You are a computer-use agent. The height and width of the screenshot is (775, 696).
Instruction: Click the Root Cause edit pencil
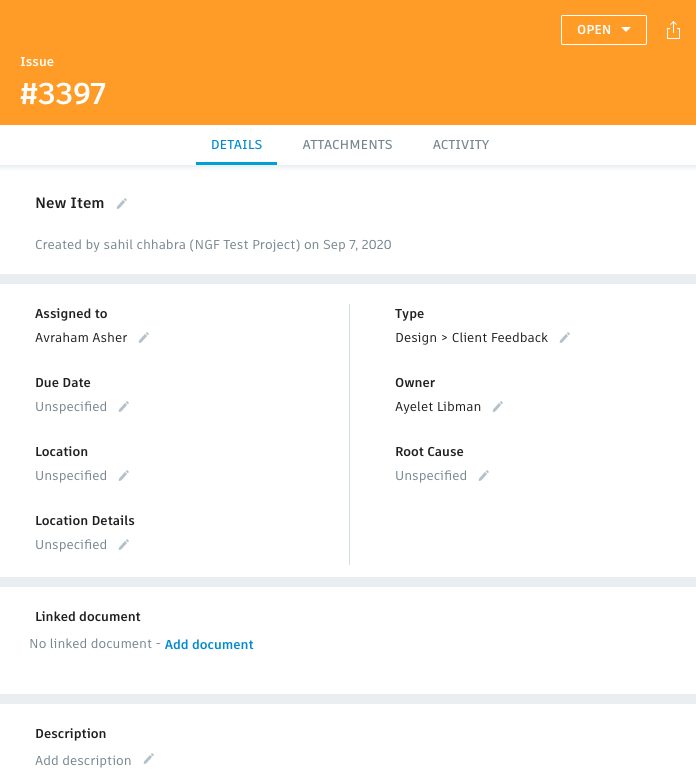484,476
